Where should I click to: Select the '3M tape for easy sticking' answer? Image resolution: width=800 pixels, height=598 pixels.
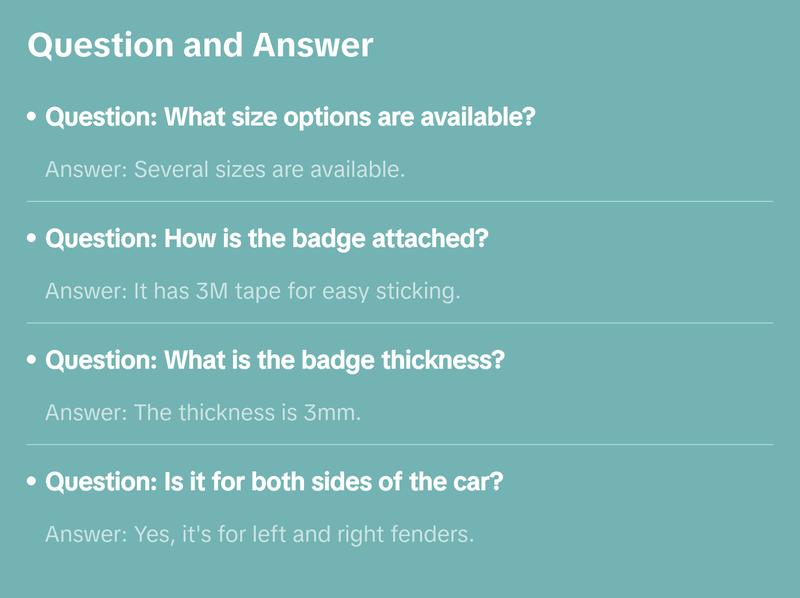tap(252, 292)
